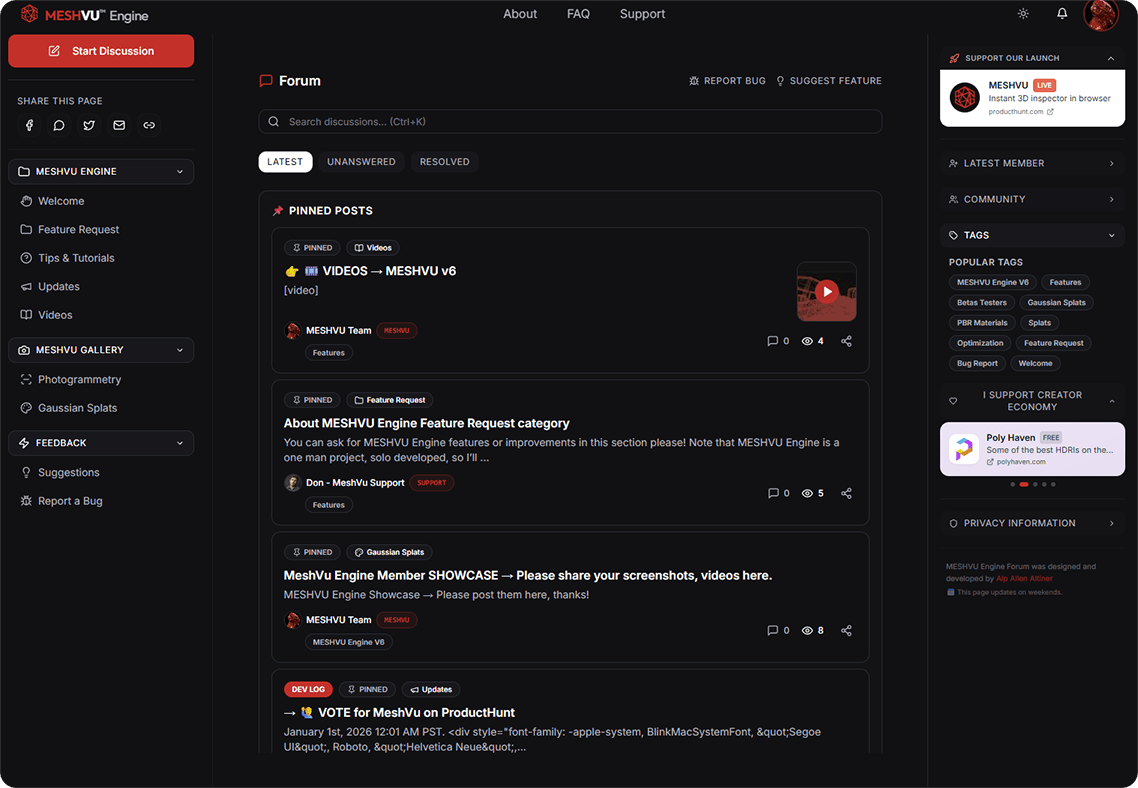Screen dimensions: 1138x788
Task: Switch to the RESOLVED tab
Action: [x=444, y=162]
